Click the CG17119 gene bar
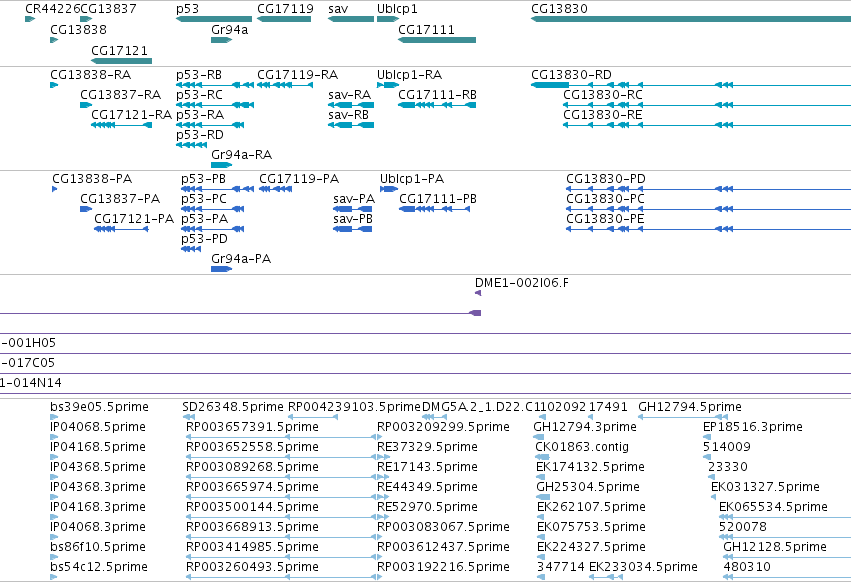Screen dimensions: 851x582 click(x=284, y=19)
